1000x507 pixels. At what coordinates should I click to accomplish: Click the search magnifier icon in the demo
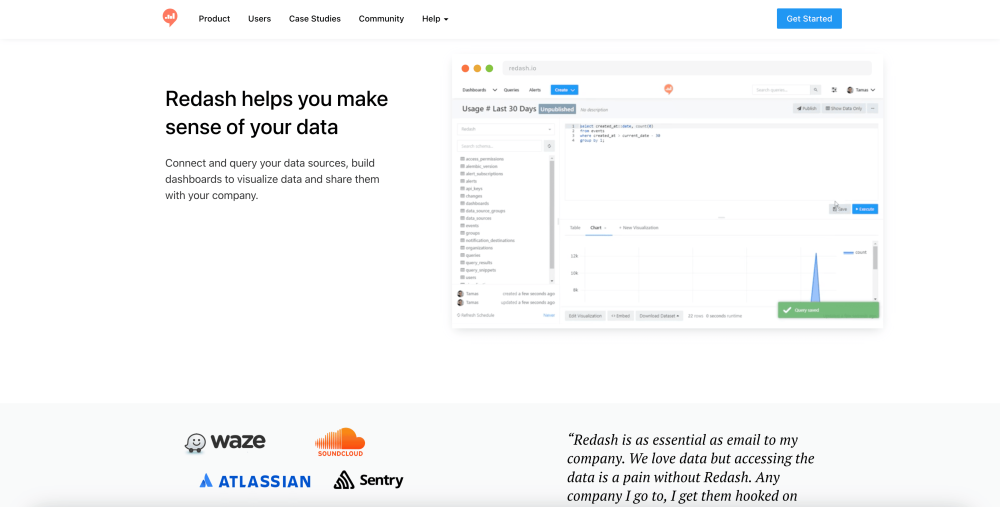click(815, 90)
